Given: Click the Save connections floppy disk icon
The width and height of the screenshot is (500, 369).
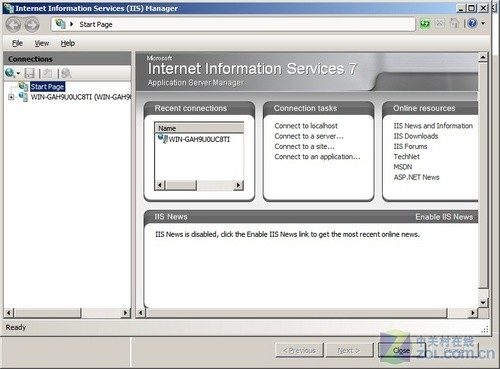Looking at the screenshot, I should 30,73.
